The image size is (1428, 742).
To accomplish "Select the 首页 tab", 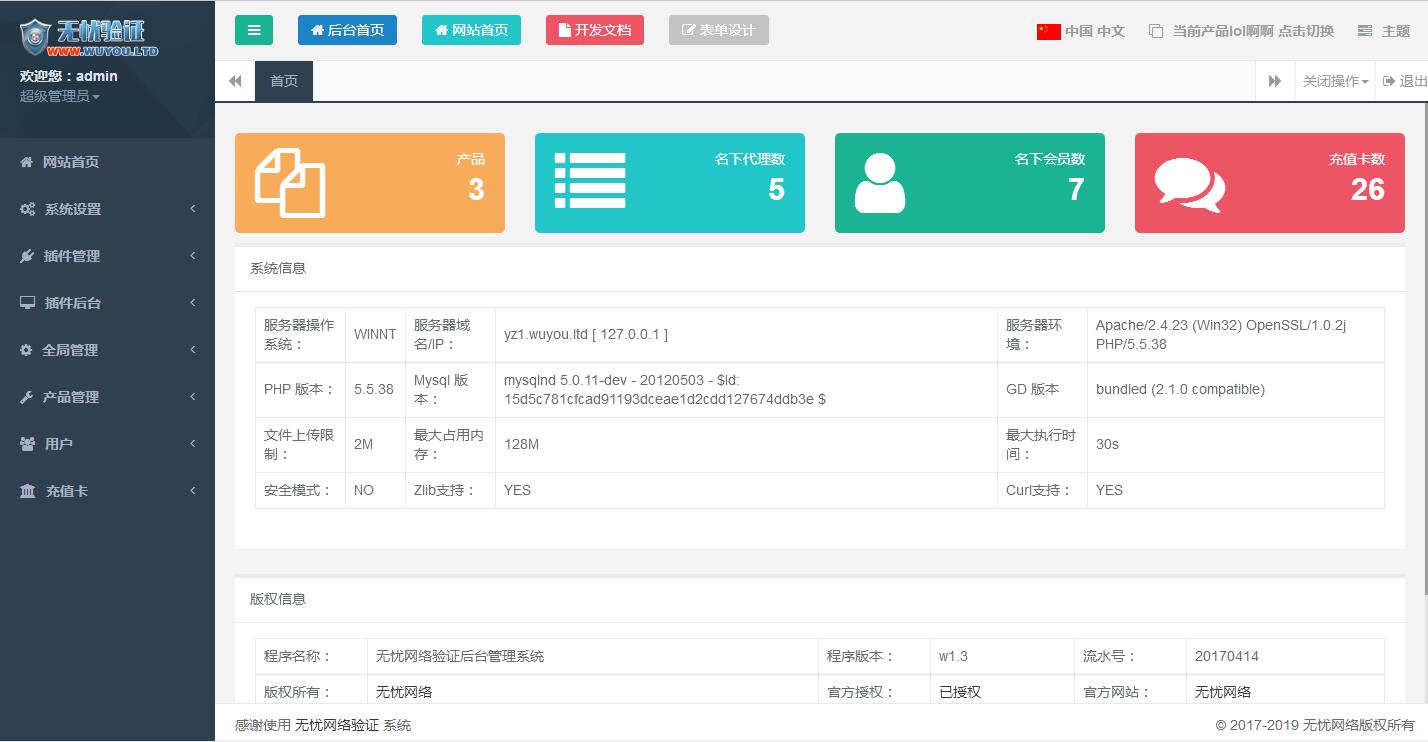I will point(284,81).
